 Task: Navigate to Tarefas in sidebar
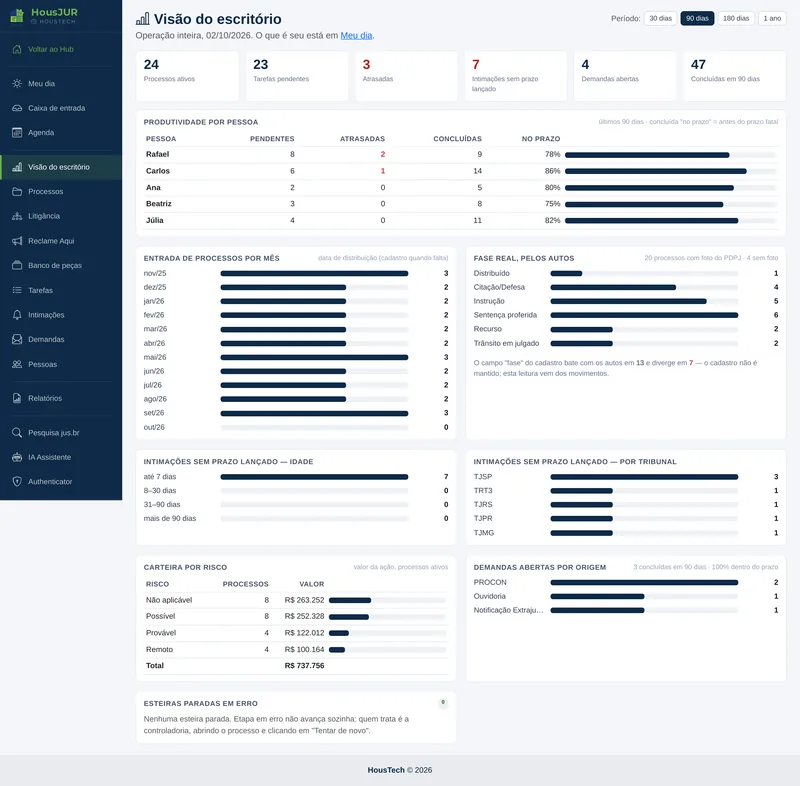61,290
